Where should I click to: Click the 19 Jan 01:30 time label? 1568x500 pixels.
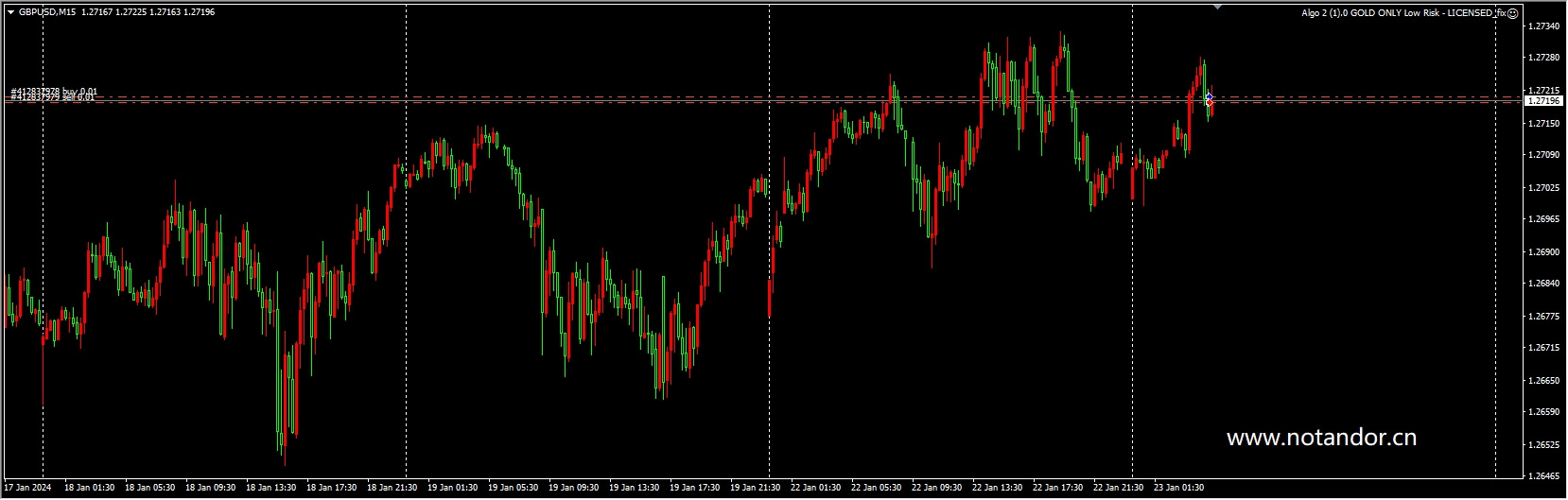coord(452,488)
